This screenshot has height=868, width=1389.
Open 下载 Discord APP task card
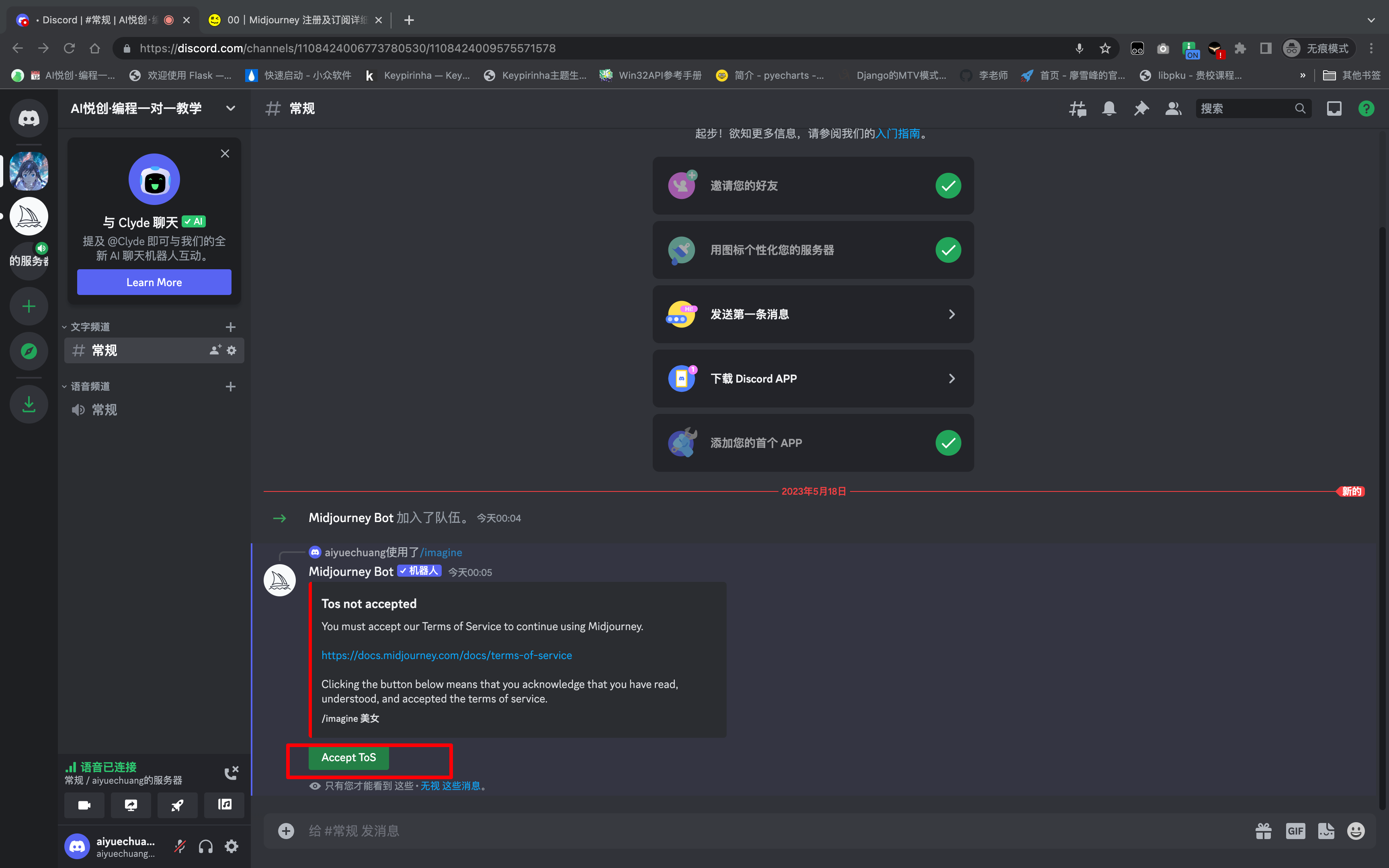[x=813, y=378]
